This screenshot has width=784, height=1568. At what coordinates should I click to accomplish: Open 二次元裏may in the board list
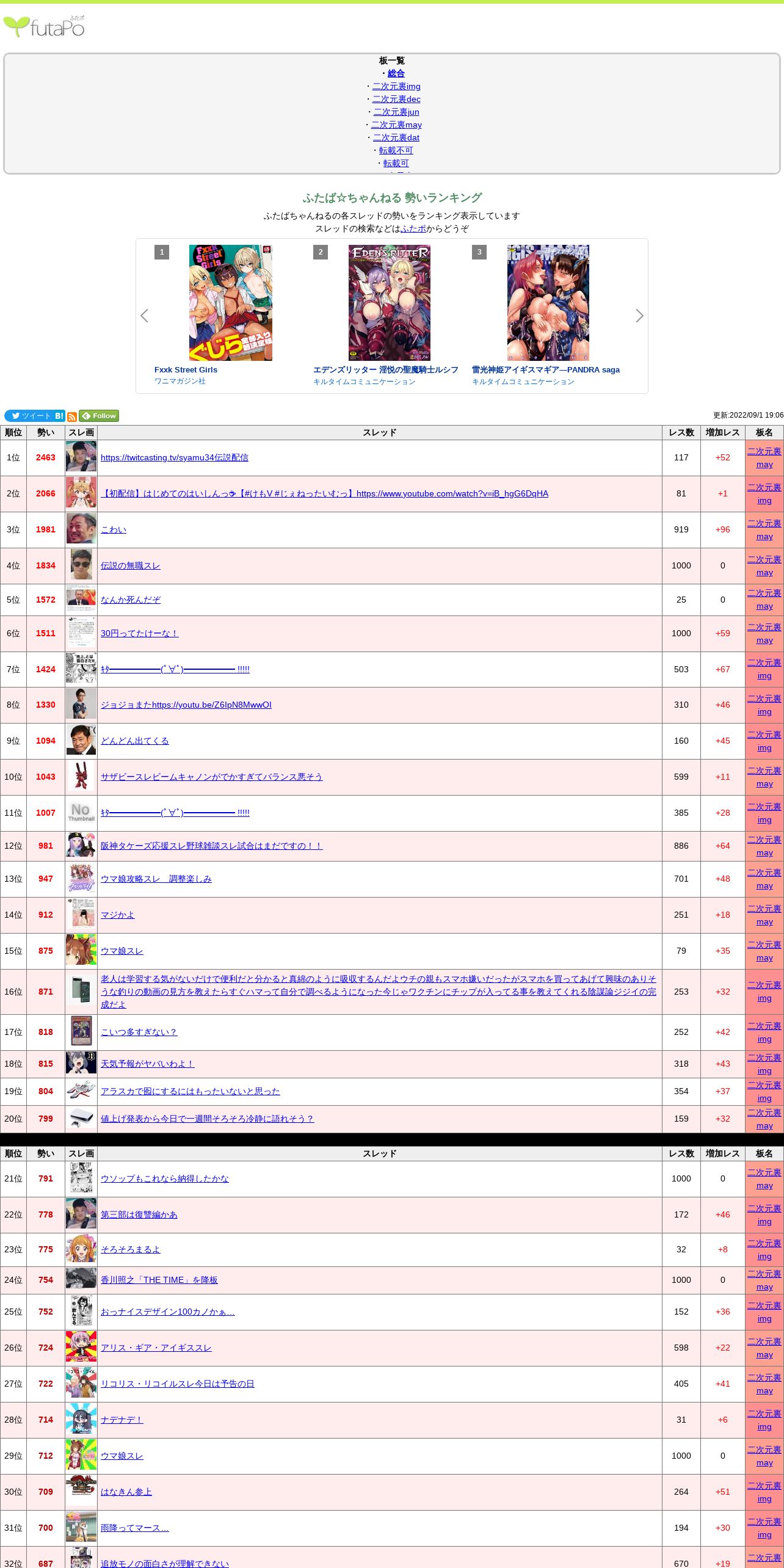coord(396,125)
